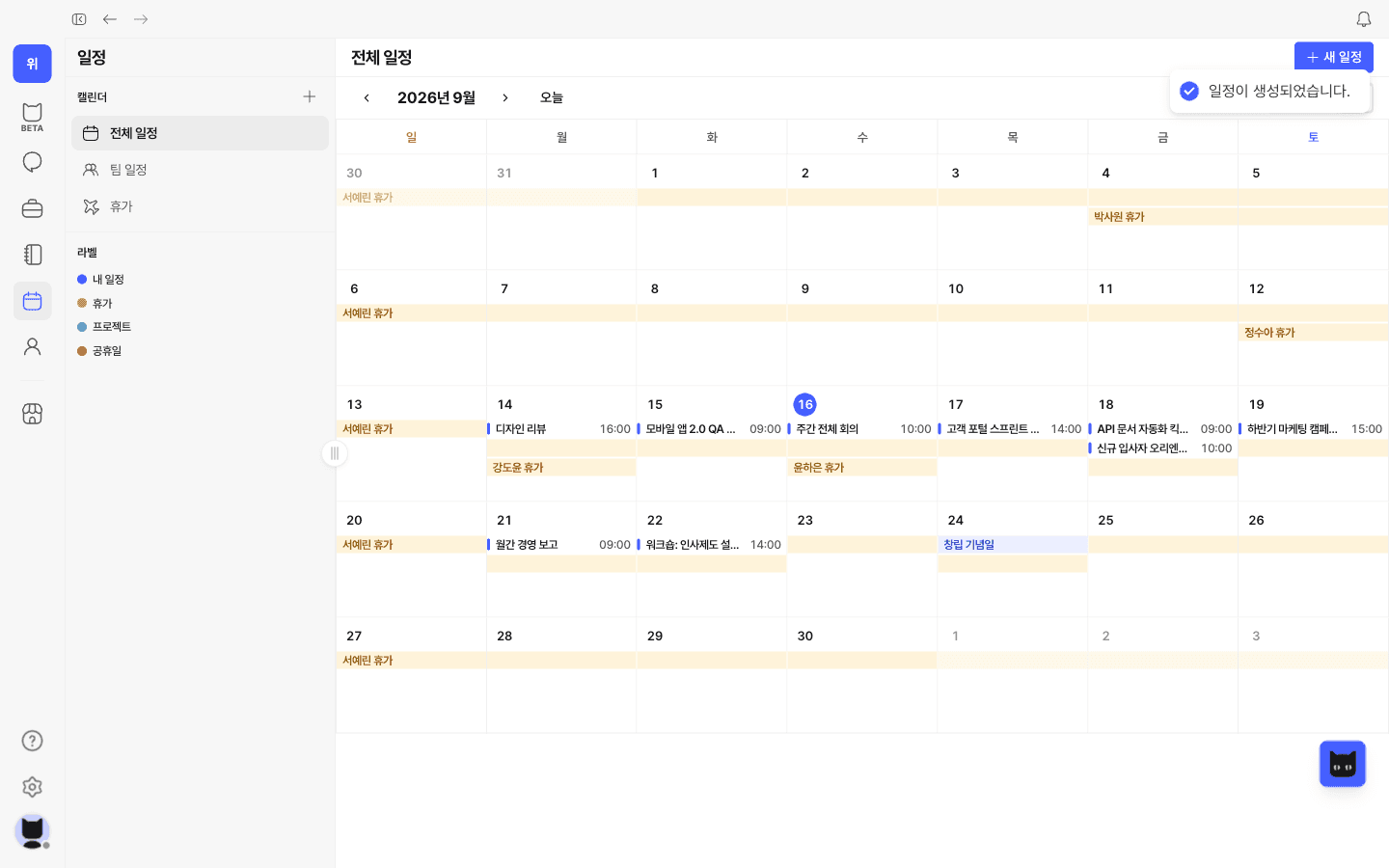Toggle the 휴가 label filter

95,304
